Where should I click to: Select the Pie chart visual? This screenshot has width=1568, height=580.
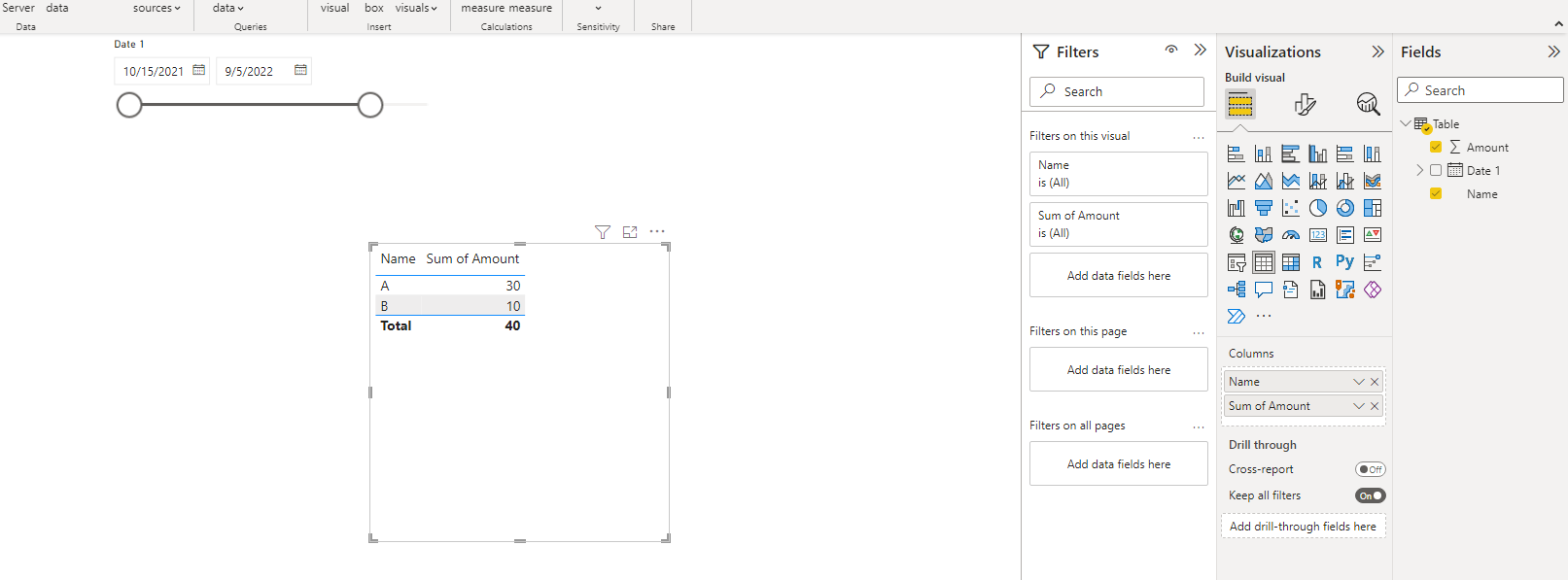(1317, 208)
